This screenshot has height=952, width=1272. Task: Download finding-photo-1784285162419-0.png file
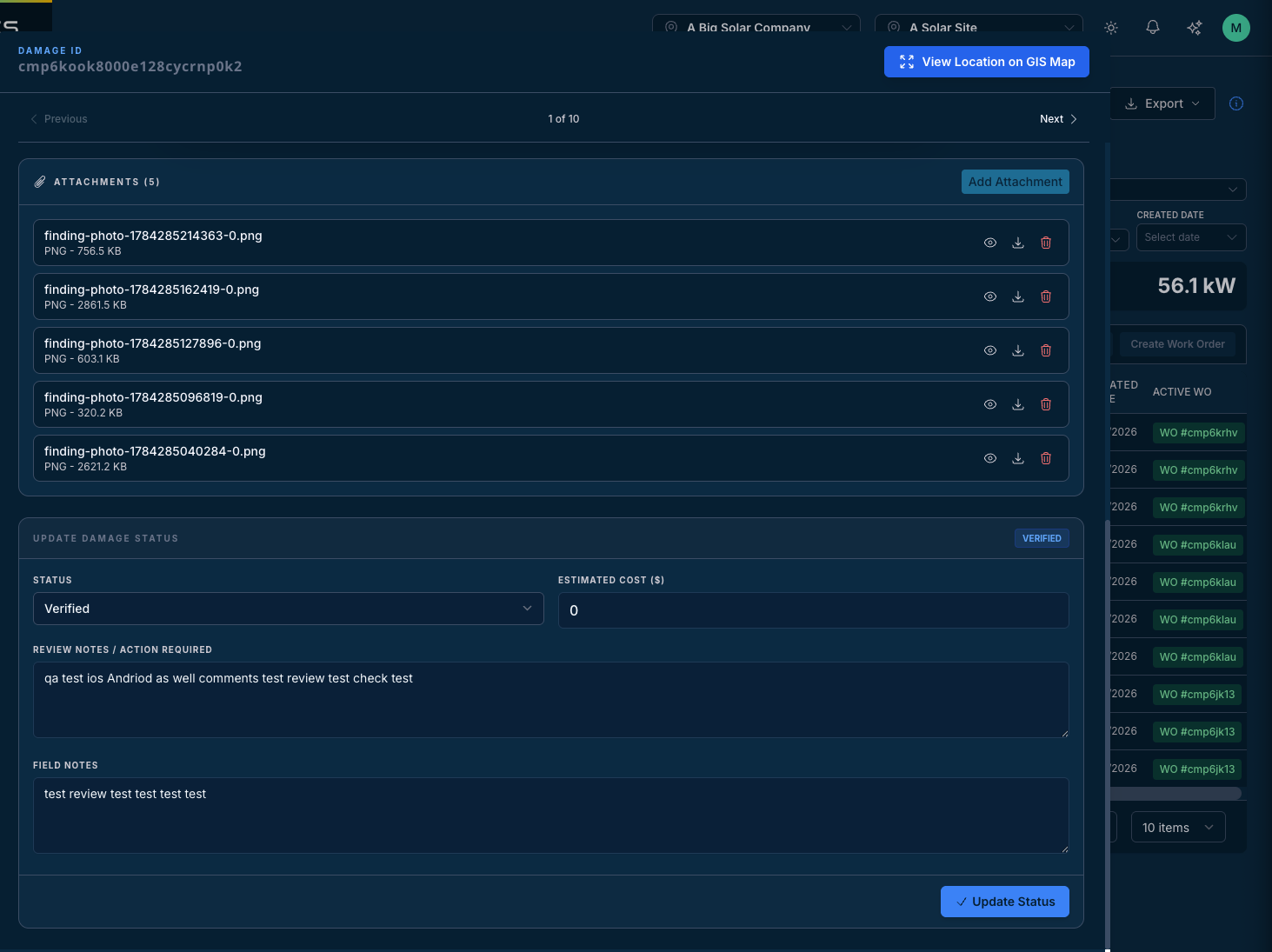pos(1018,296)
